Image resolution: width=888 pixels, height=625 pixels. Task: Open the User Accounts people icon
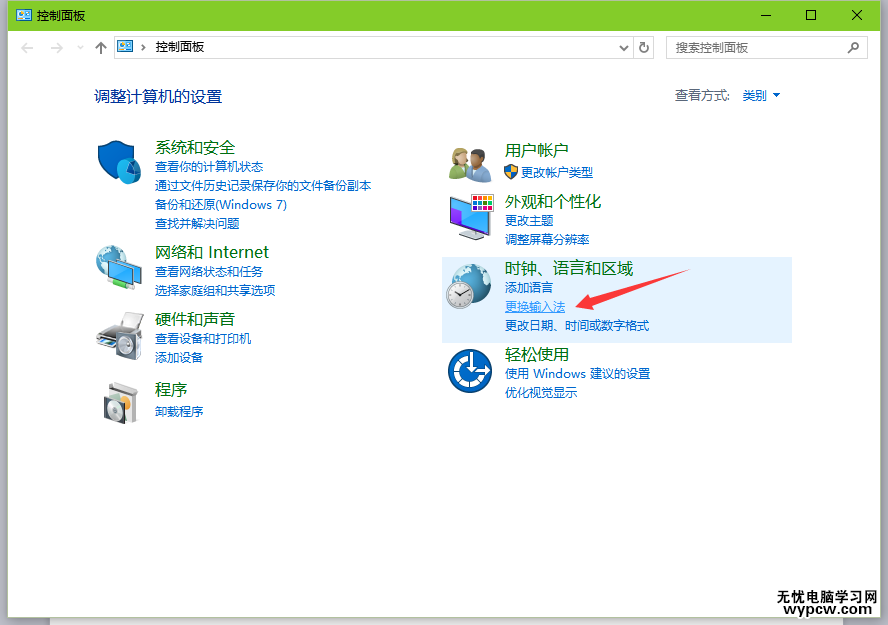coord(470,165)
